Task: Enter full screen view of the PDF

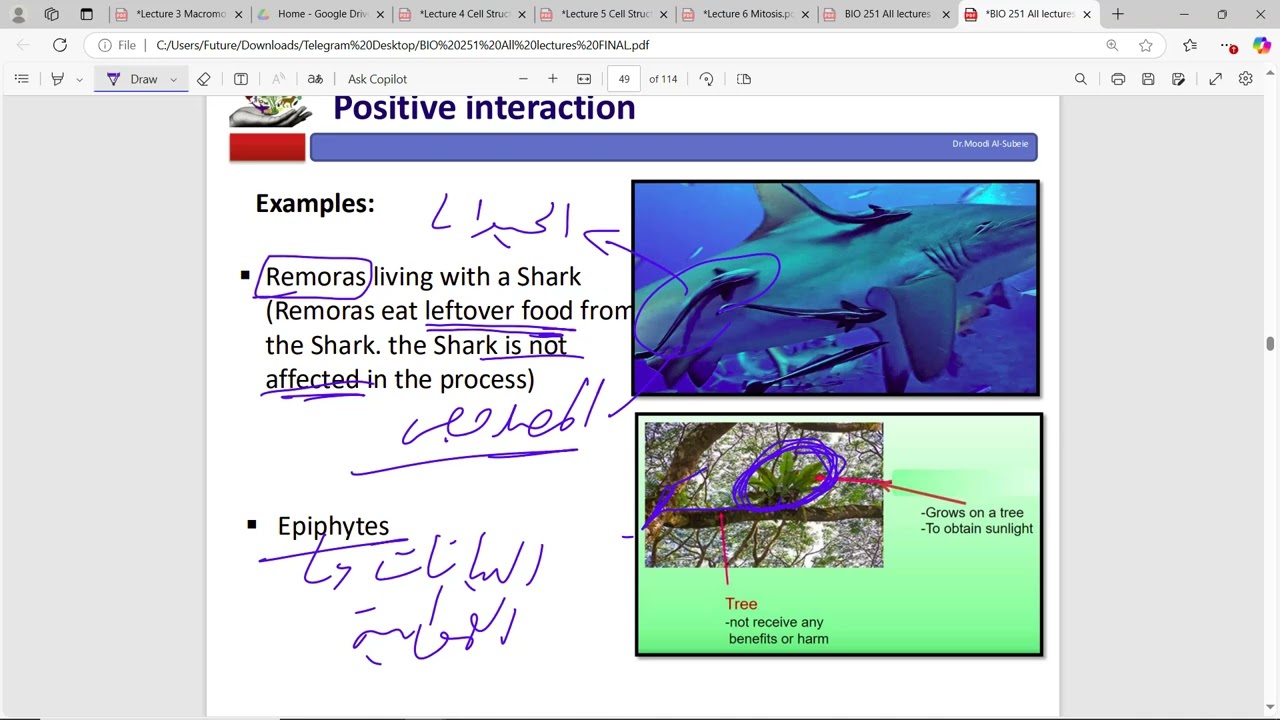Action: click(x=1216, y=79)
